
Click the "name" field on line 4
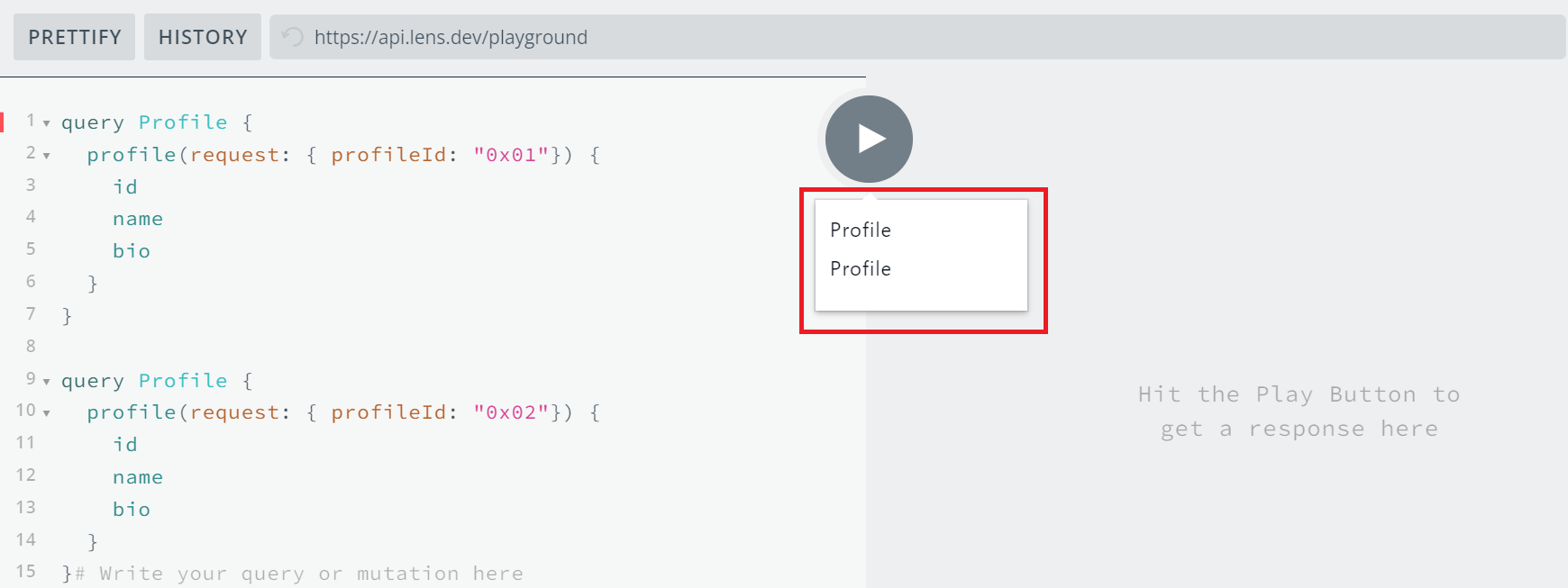click(138, 219)
